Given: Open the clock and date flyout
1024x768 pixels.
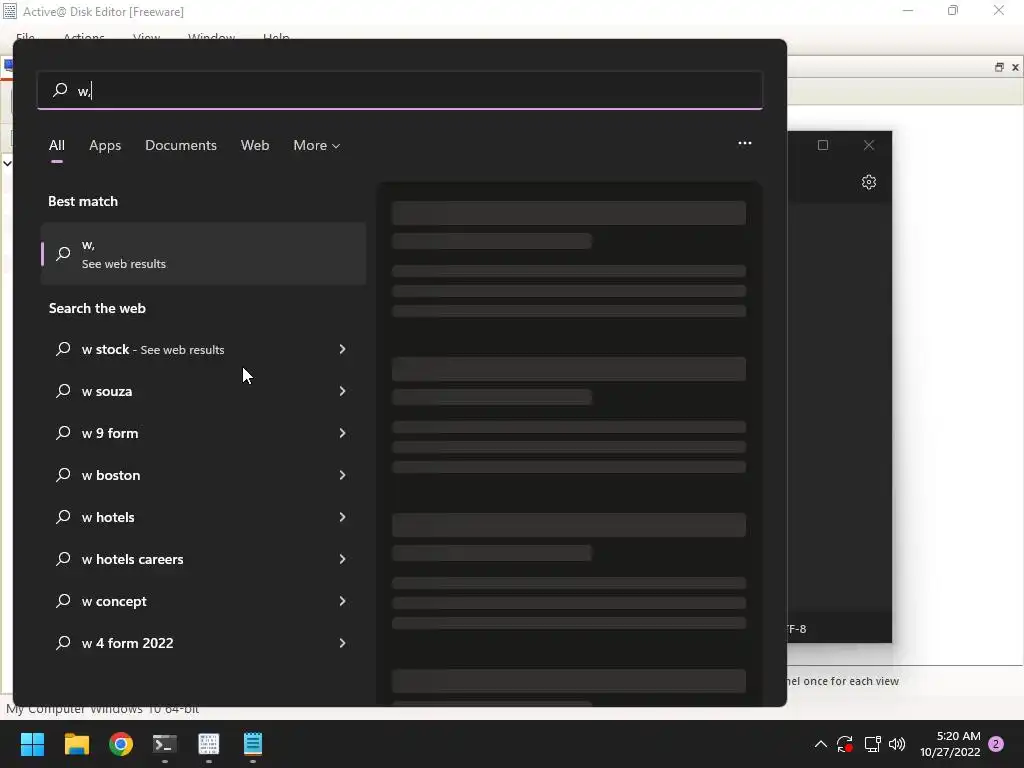Looking at the screenshot, I should 950,744.
